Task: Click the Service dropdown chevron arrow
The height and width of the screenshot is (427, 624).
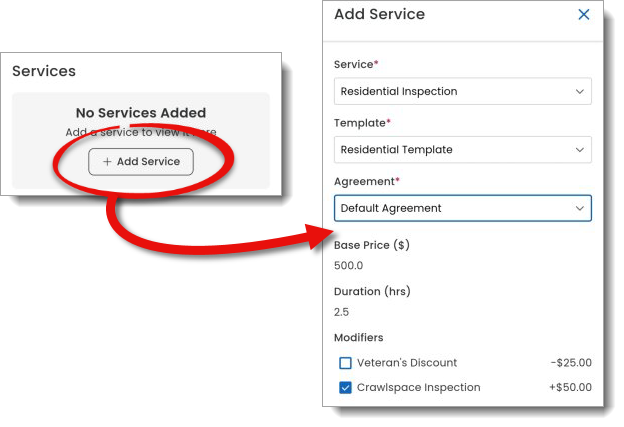Action: [579, 91]
